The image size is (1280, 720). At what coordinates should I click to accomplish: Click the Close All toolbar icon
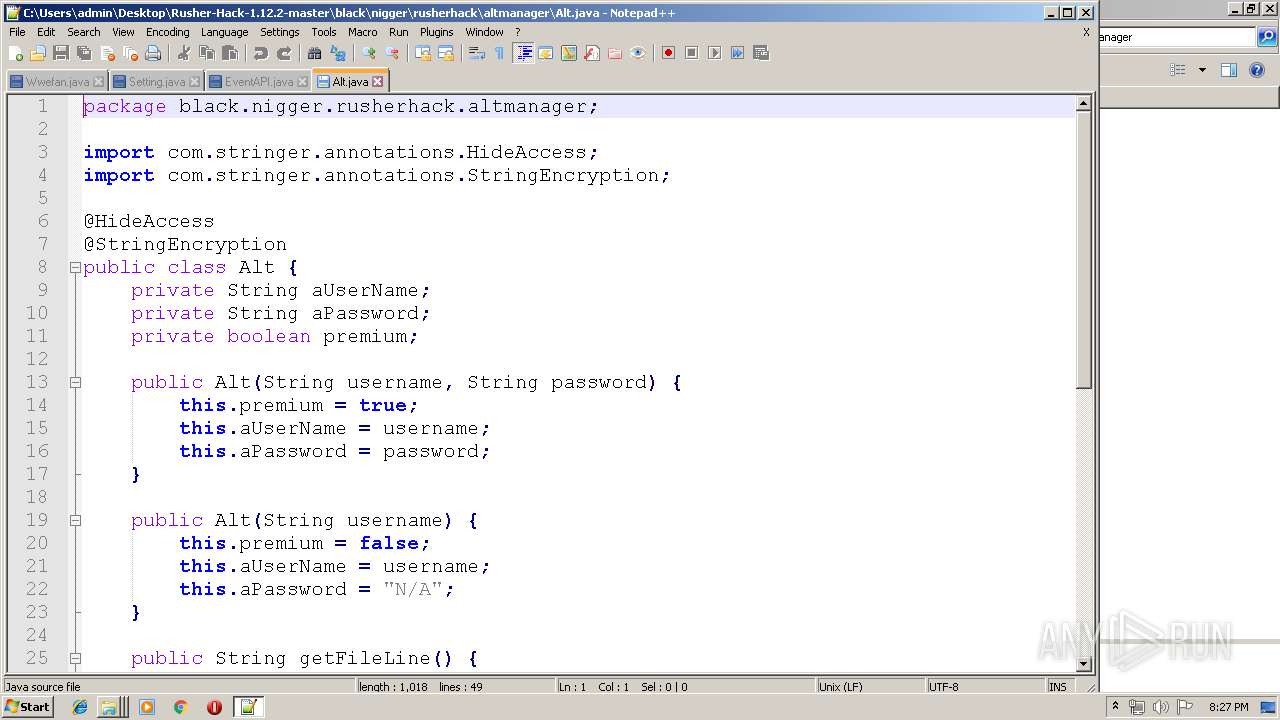click(x=130, y=53)
